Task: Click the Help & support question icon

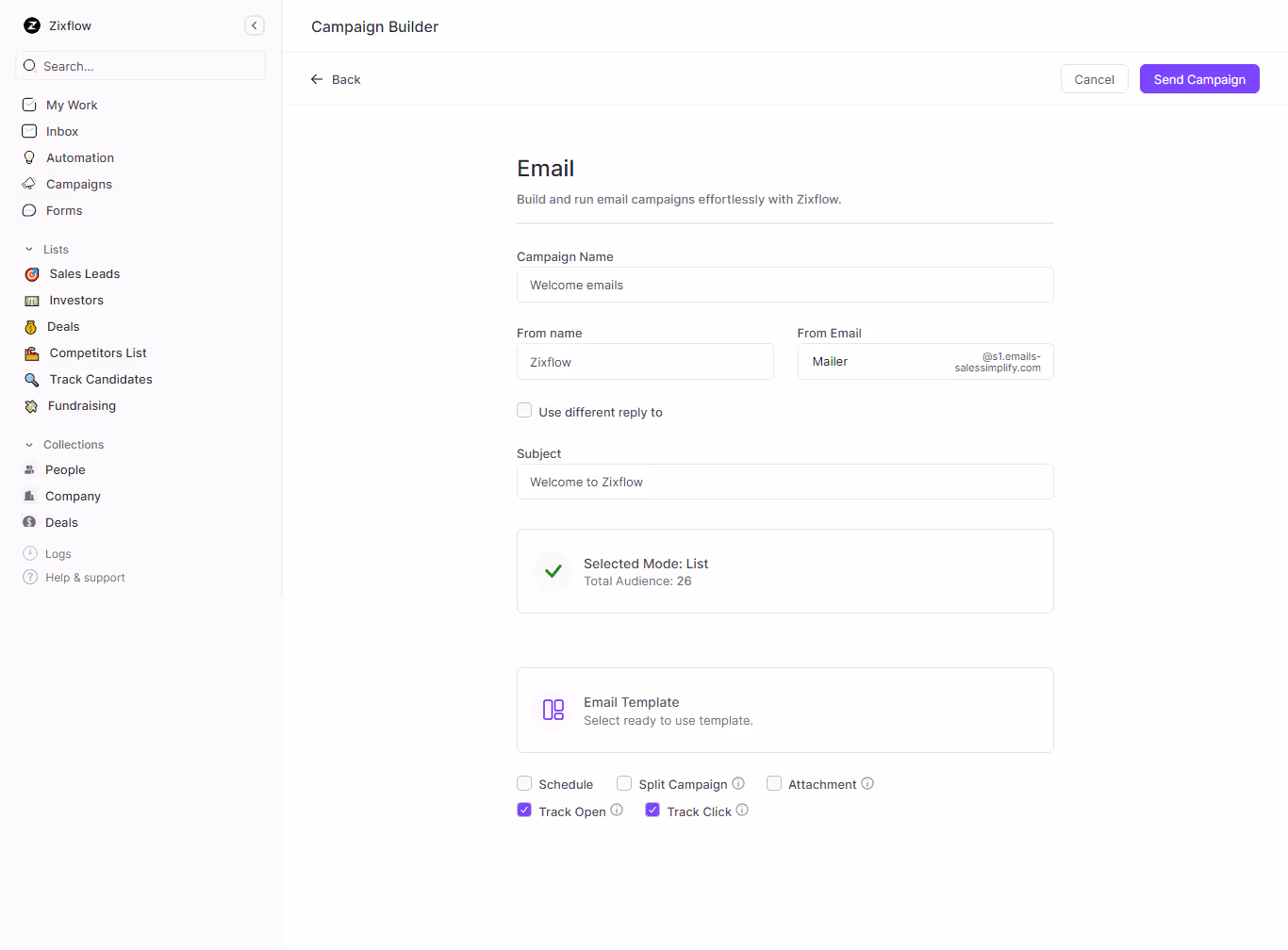Action: [30, 577]
